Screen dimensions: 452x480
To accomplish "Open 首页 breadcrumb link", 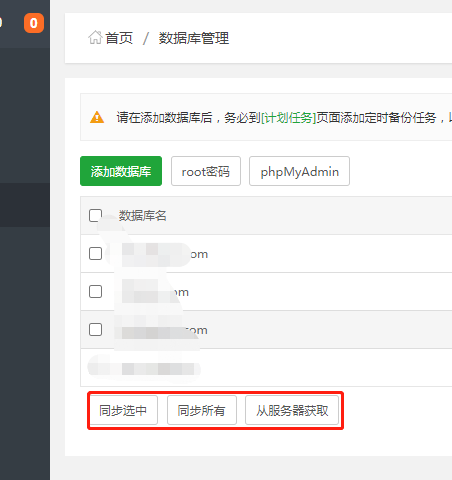I will [x=119, y=38].
